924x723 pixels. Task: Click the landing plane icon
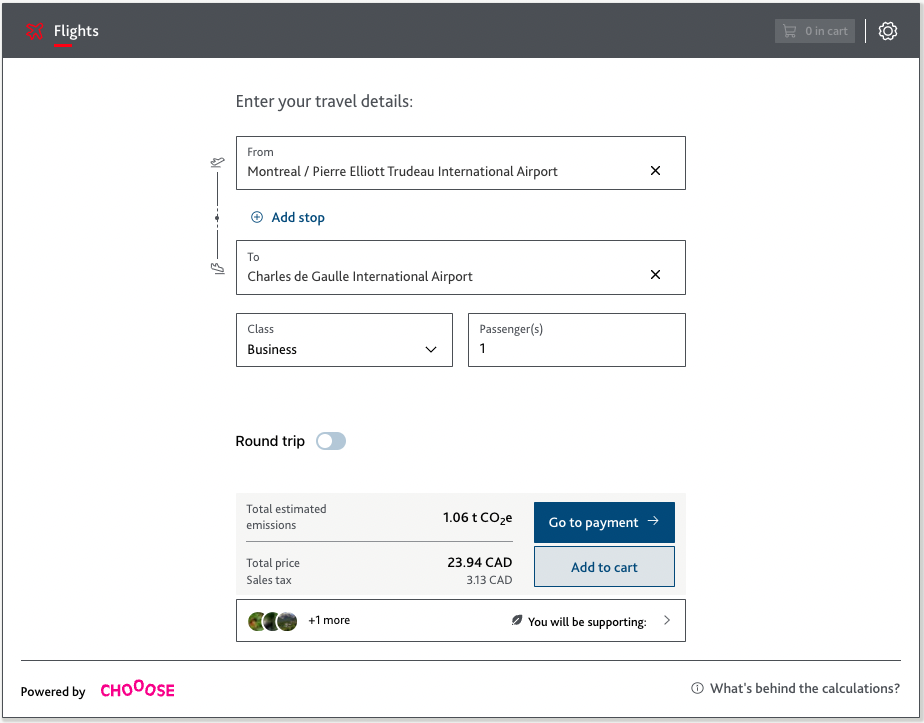click(218, 268)
